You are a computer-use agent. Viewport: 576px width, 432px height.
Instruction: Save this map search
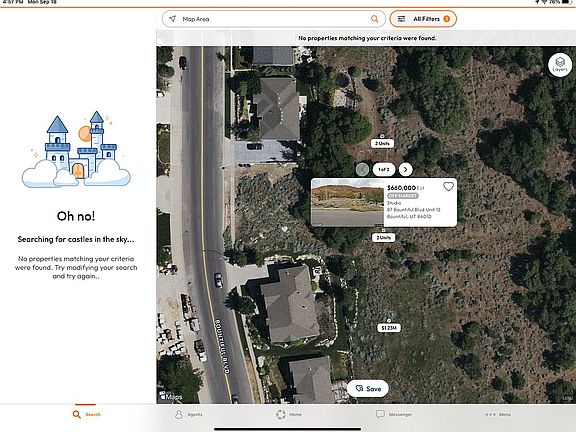(368, 388)
